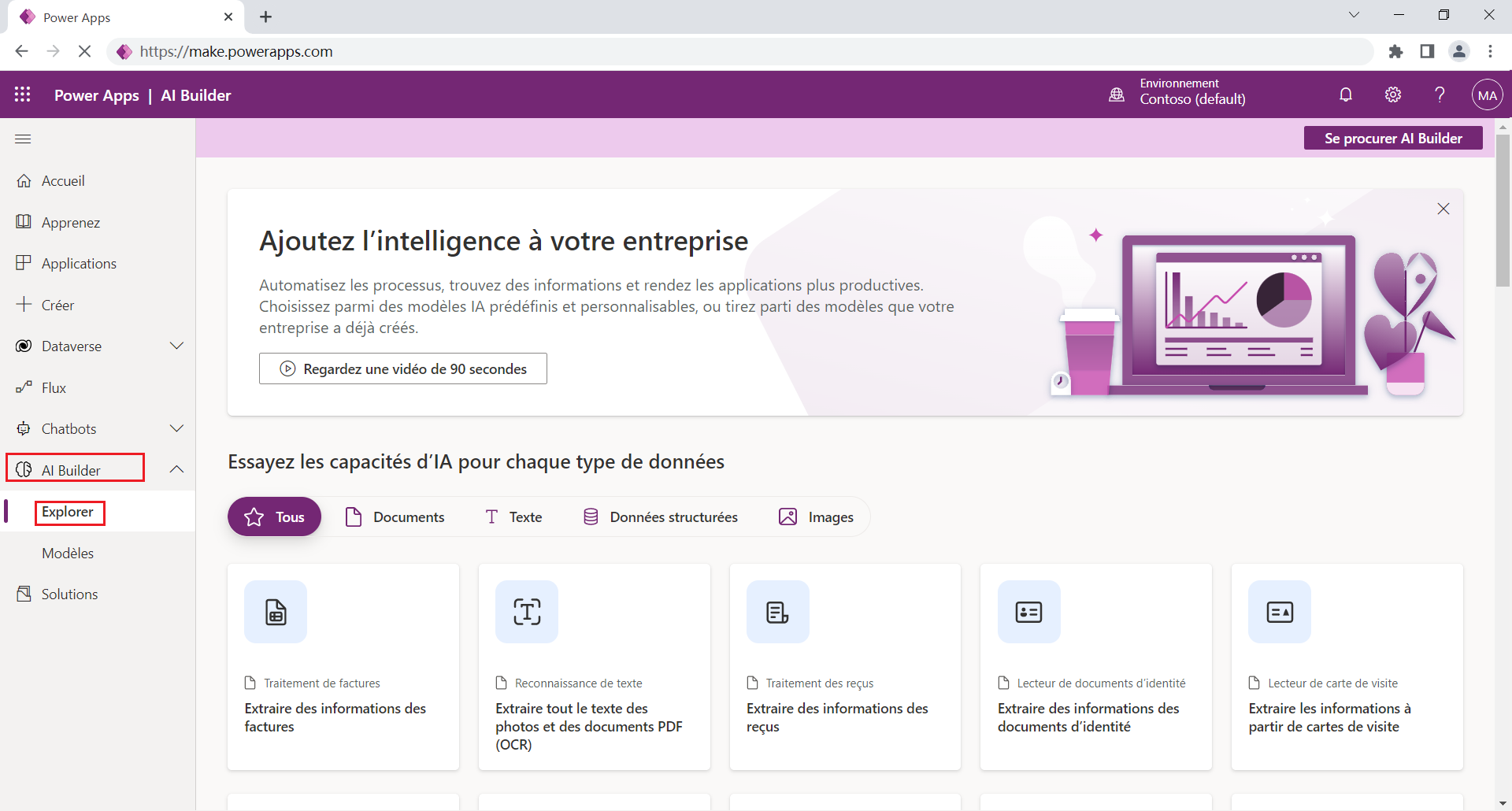Go to Apprenez in sidebar

pos(71,222)
